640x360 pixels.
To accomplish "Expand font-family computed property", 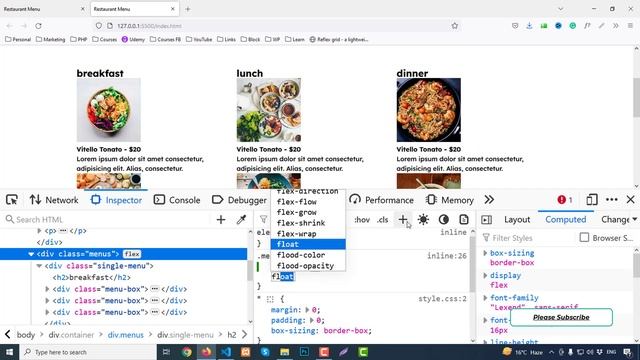I will (x=485, y=298).
